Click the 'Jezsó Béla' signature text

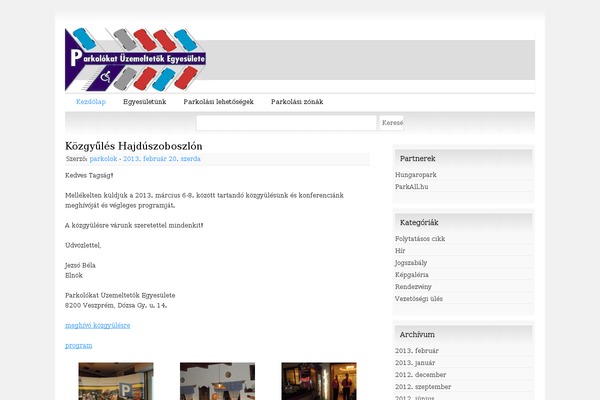(80, 265)
